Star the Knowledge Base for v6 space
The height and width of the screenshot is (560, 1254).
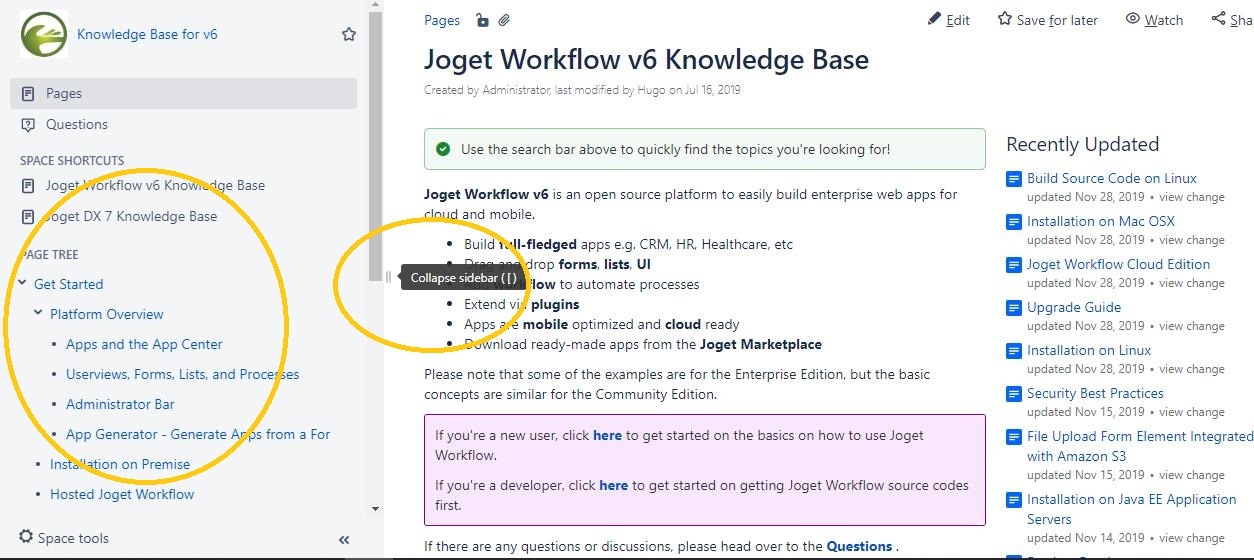point(349,34)
